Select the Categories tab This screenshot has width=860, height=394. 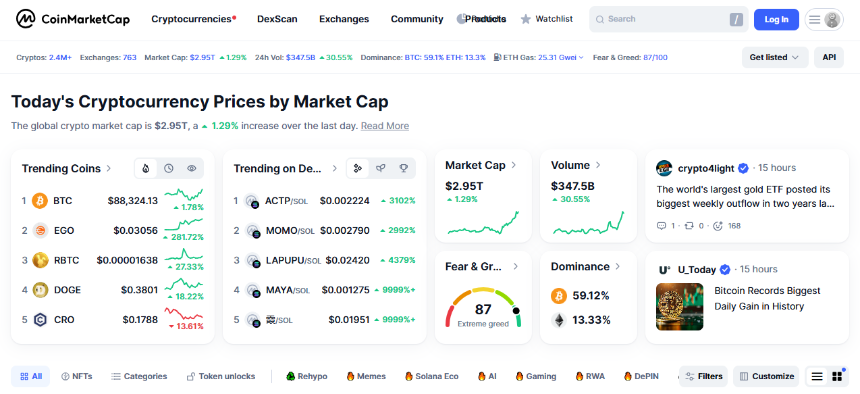click(139, 376)
